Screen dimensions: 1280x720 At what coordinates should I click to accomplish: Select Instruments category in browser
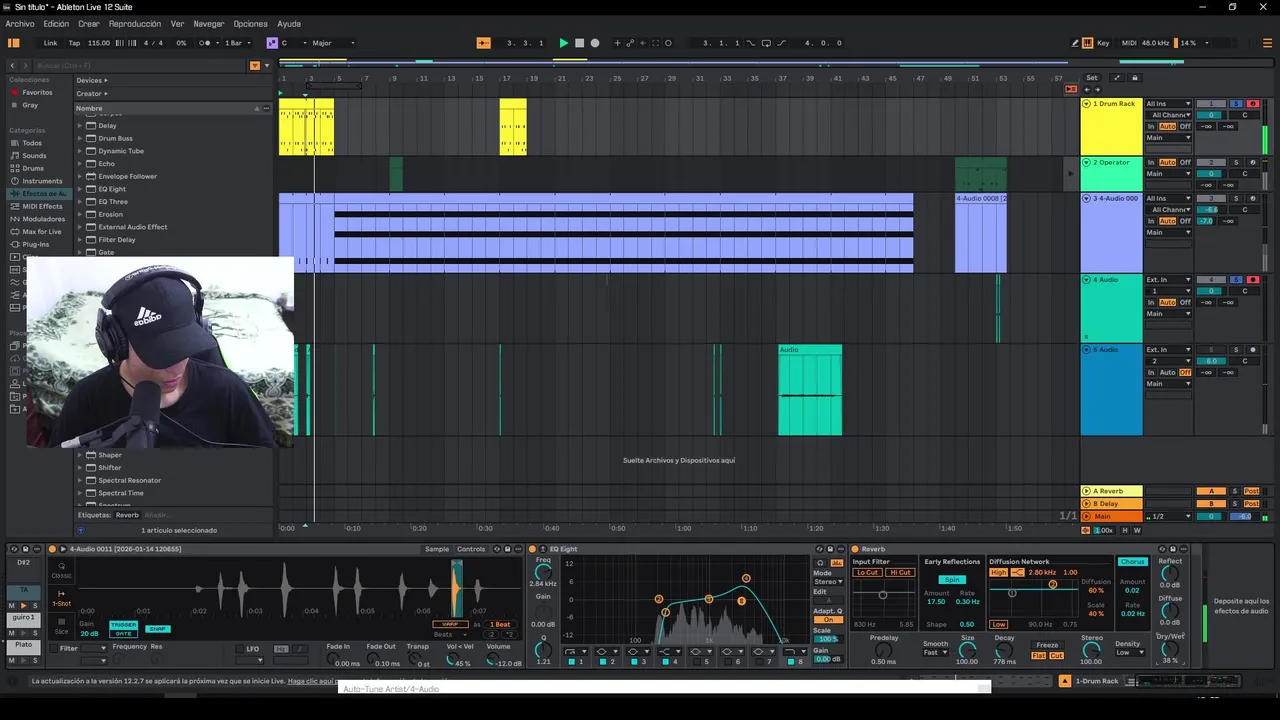[42, 181]
